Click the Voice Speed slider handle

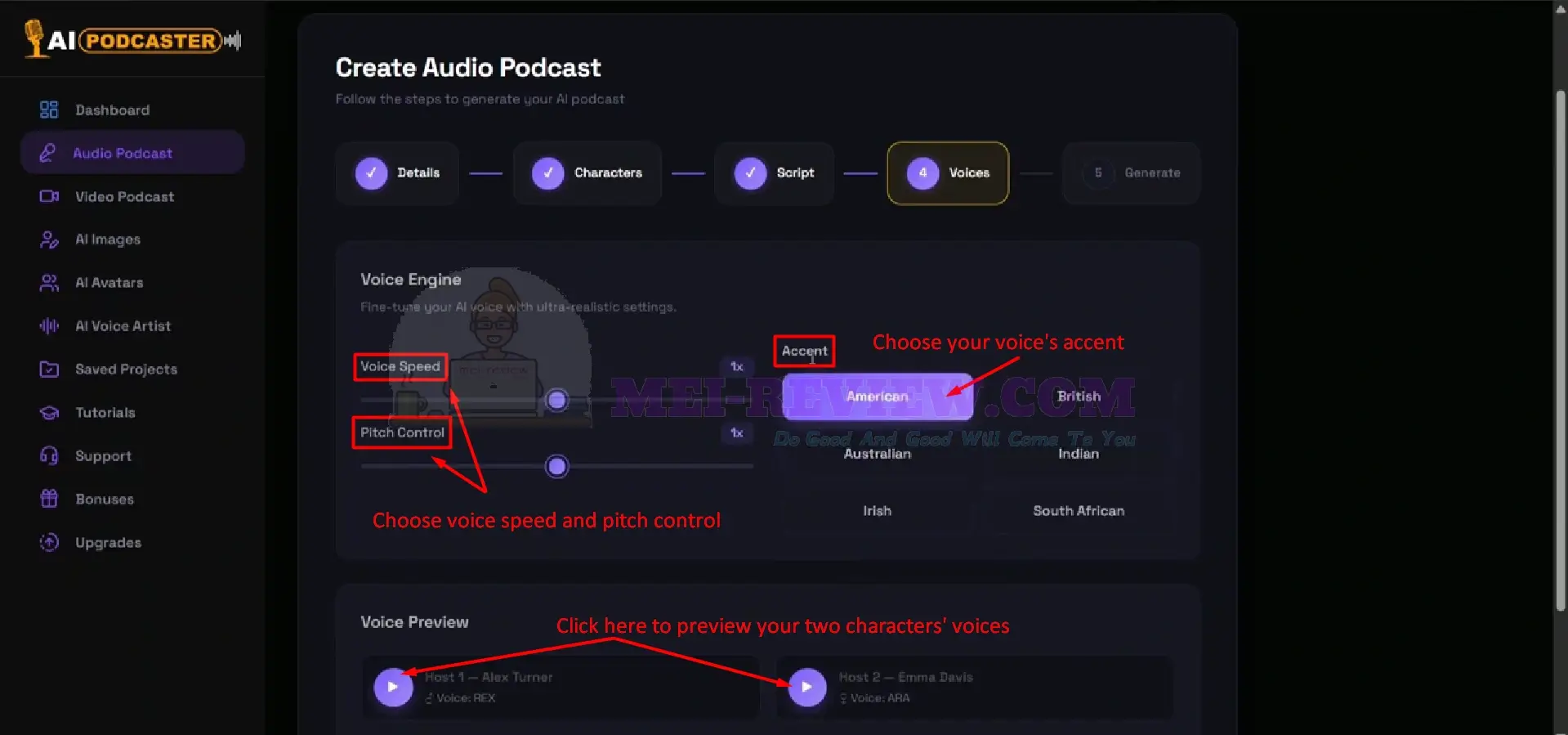[557, 400]
